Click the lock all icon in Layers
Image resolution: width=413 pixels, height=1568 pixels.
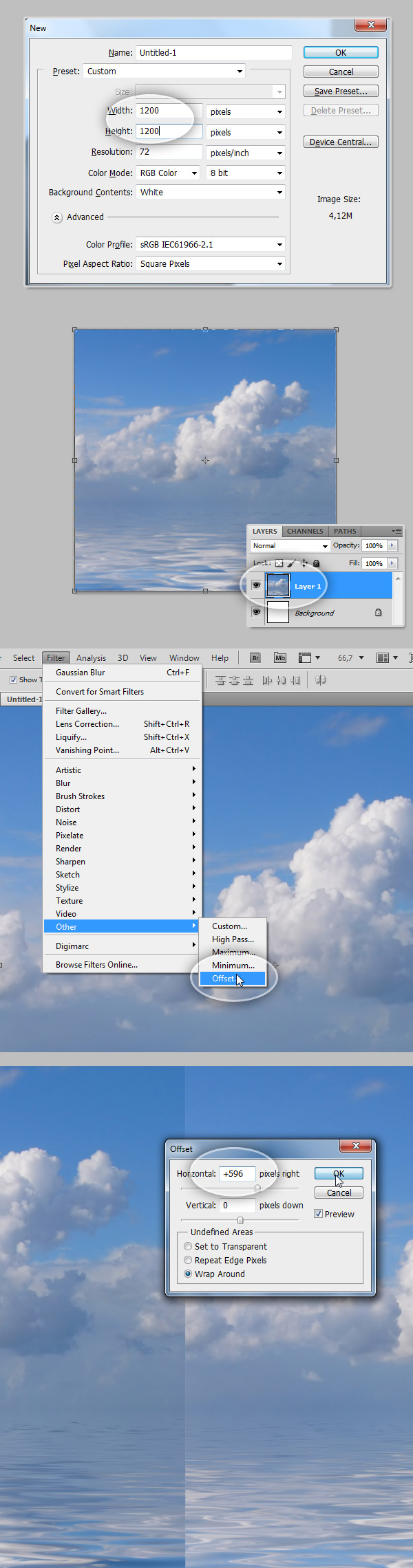(x=316, y=563)
